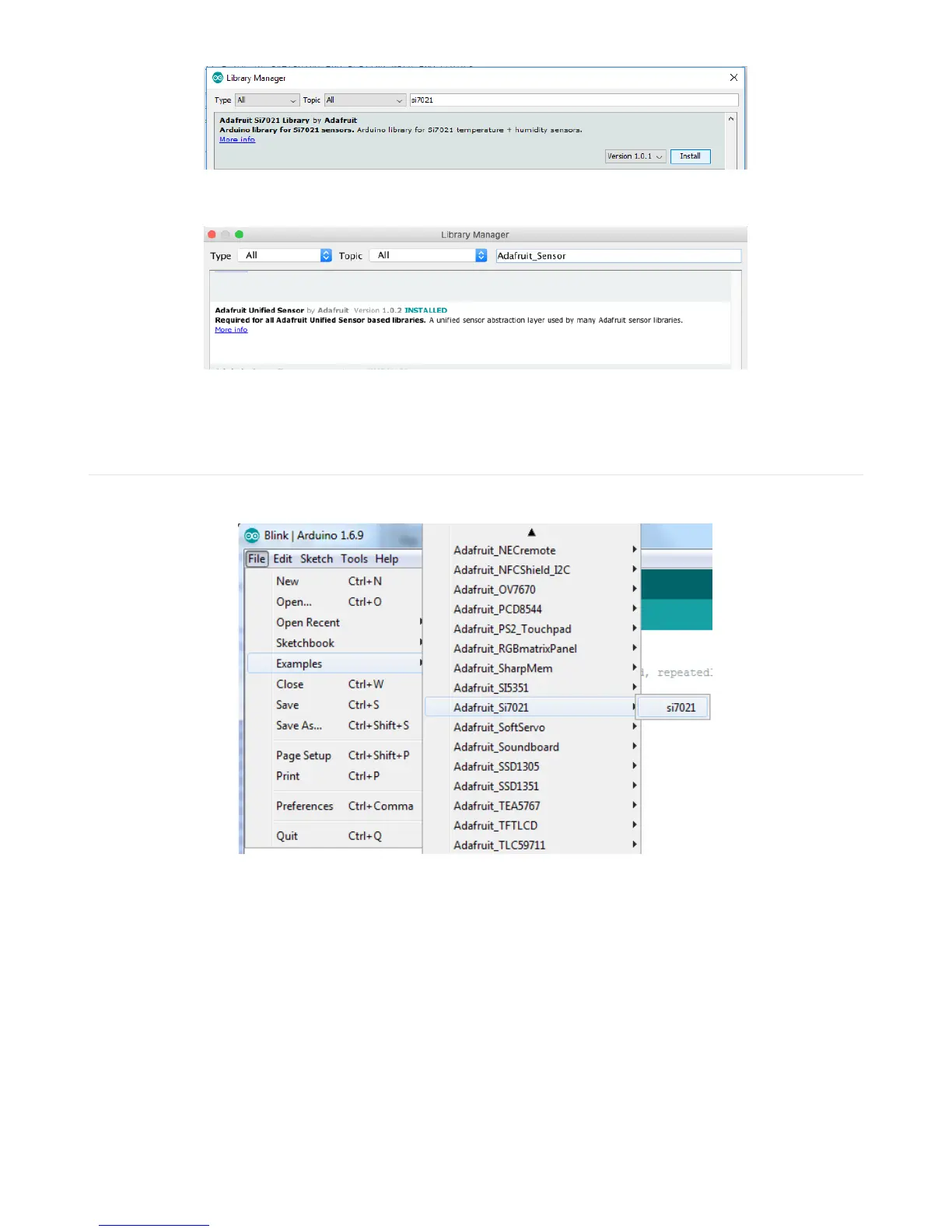Image resolution: width=952 pixels, height=1232 pixels.
Task: Select Adafruit_SoftServo example entry
Action: click(x=533, y=727)
